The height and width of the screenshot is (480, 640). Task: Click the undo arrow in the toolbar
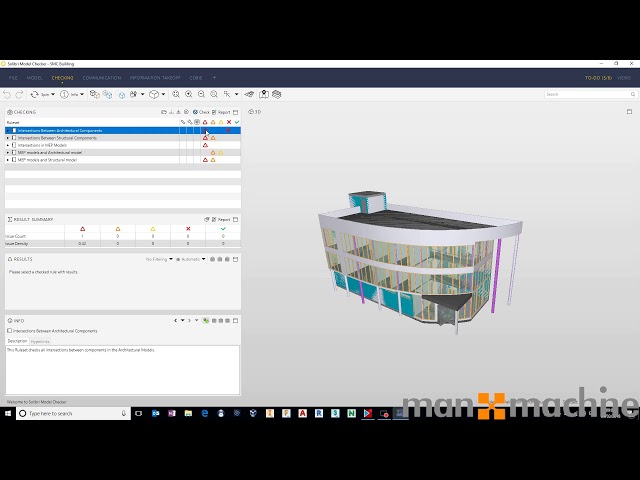7,94
